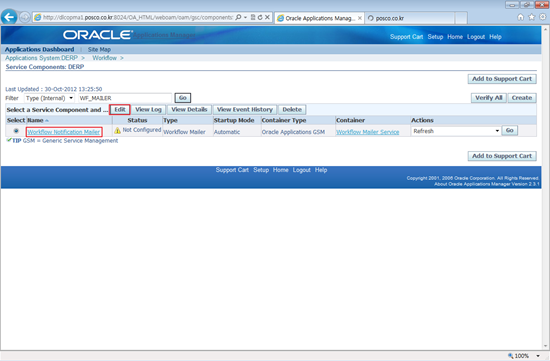Viewport: 550px width, 361px height.
Task: Open About Oracle Applications Manager Version link
Action: click(487, 184)
